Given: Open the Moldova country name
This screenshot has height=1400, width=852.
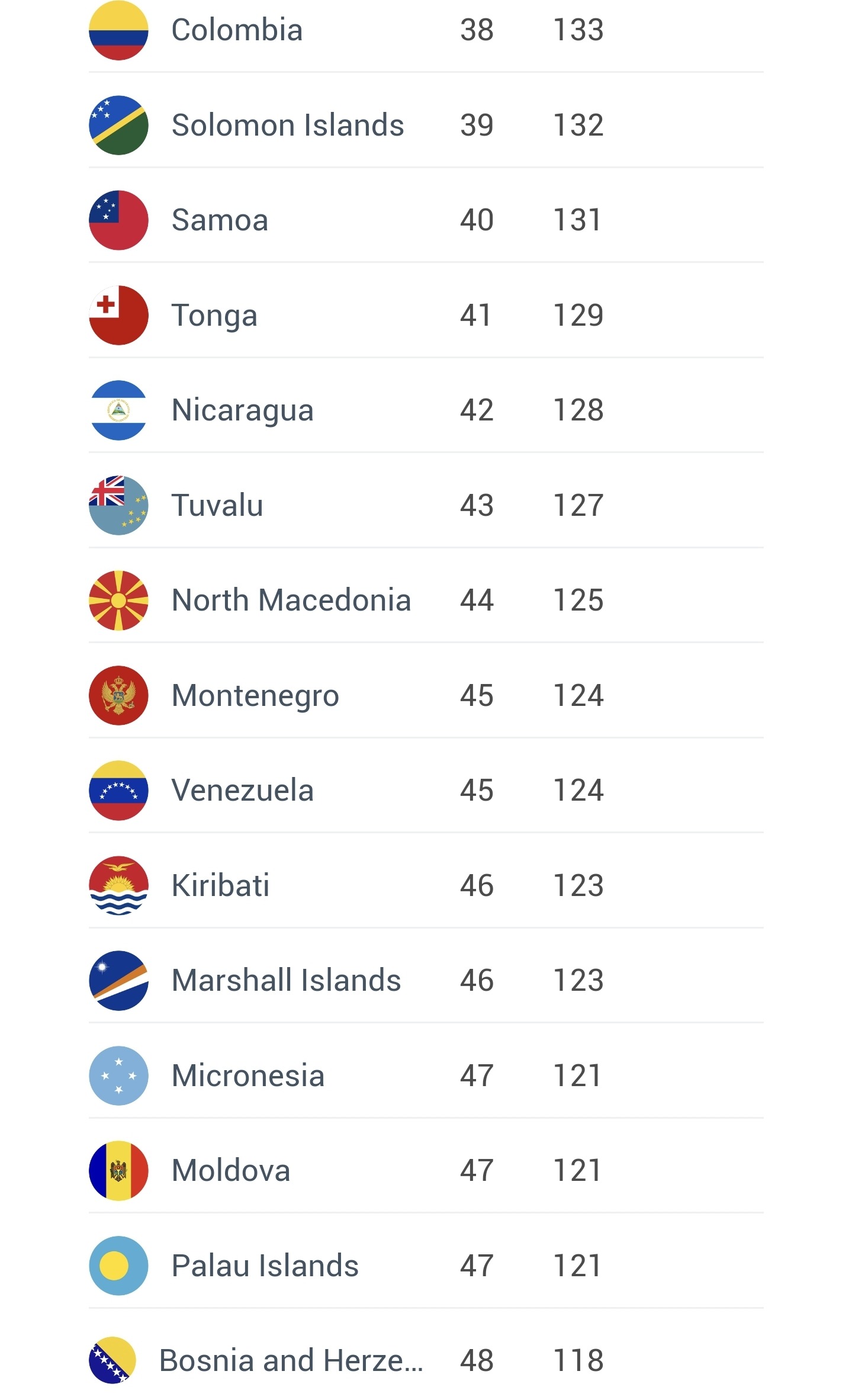Looking at the screenshot, I should point(231,1171).
